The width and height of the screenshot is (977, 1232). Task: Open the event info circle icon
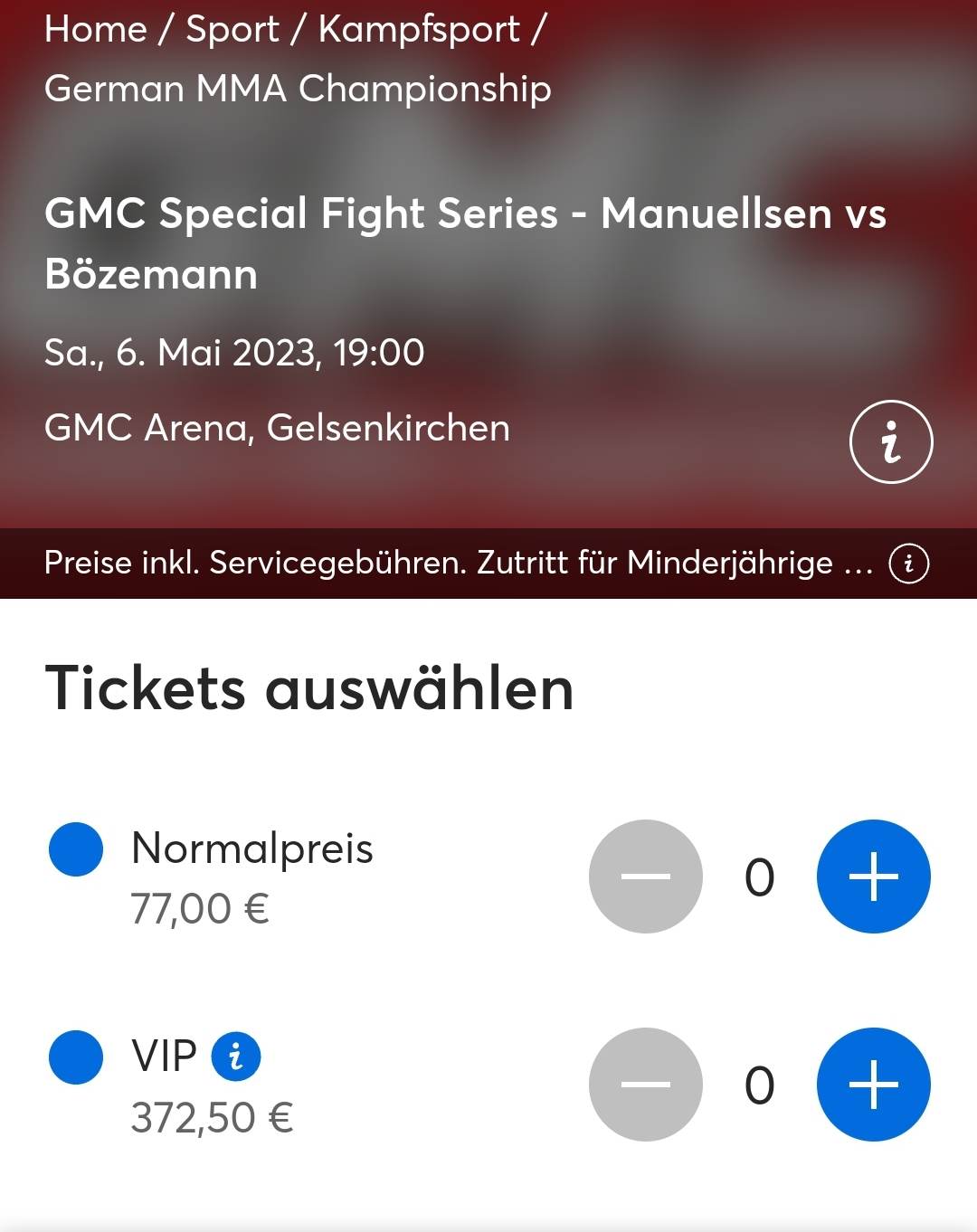point(890,441)
